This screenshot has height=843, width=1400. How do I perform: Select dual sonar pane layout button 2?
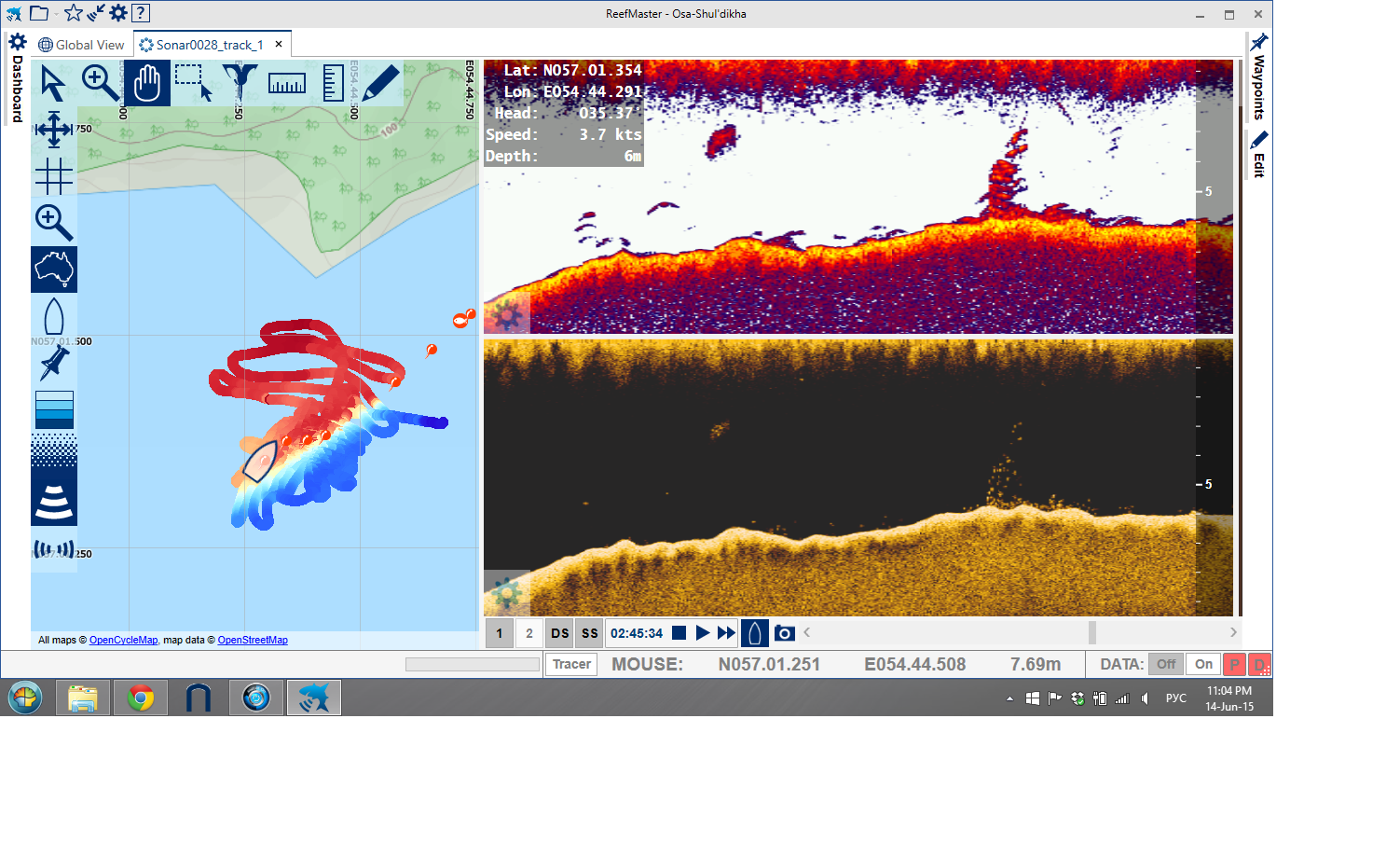(x=529, y=633)
